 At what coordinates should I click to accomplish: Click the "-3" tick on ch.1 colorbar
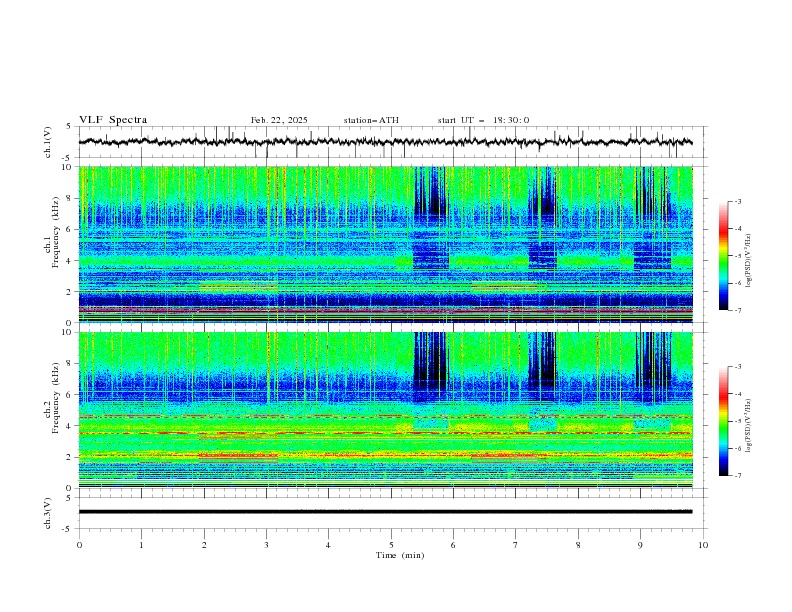(737, 201)
